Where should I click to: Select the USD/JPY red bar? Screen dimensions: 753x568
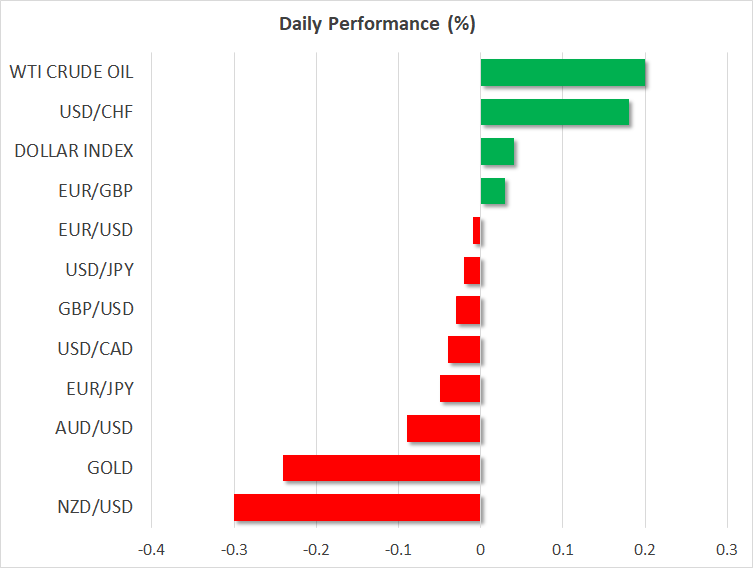point(472,270)
